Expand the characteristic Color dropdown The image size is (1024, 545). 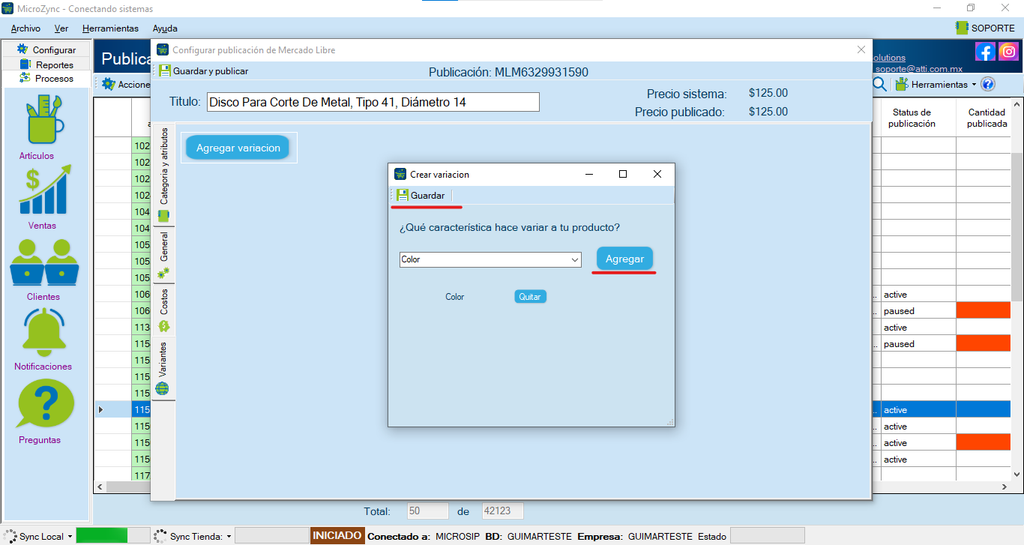(x=575, y=260)
